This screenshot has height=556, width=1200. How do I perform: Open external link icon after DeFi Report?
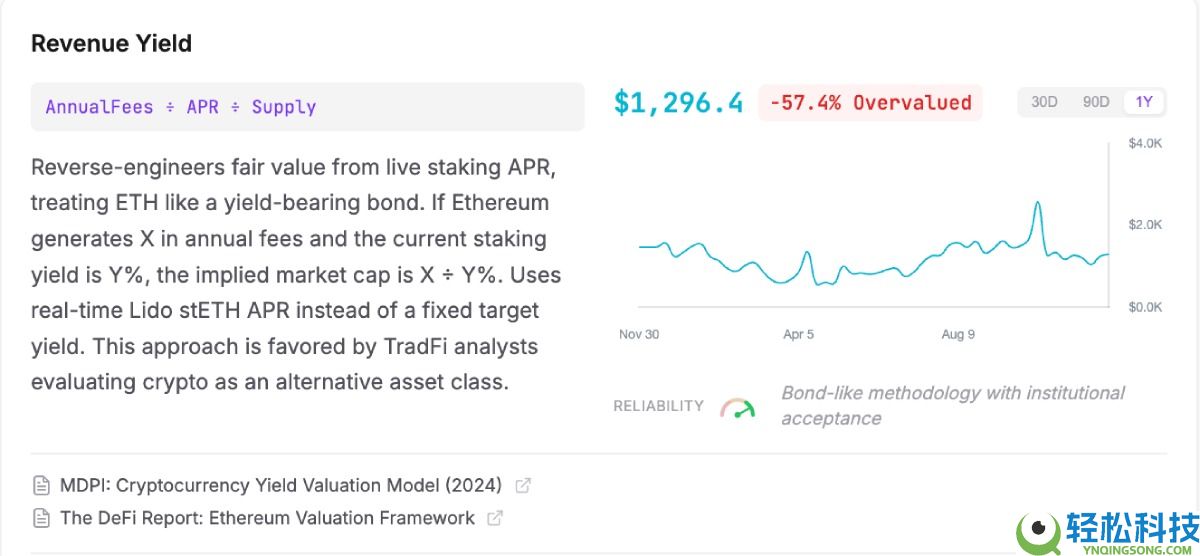coord(494,518)
